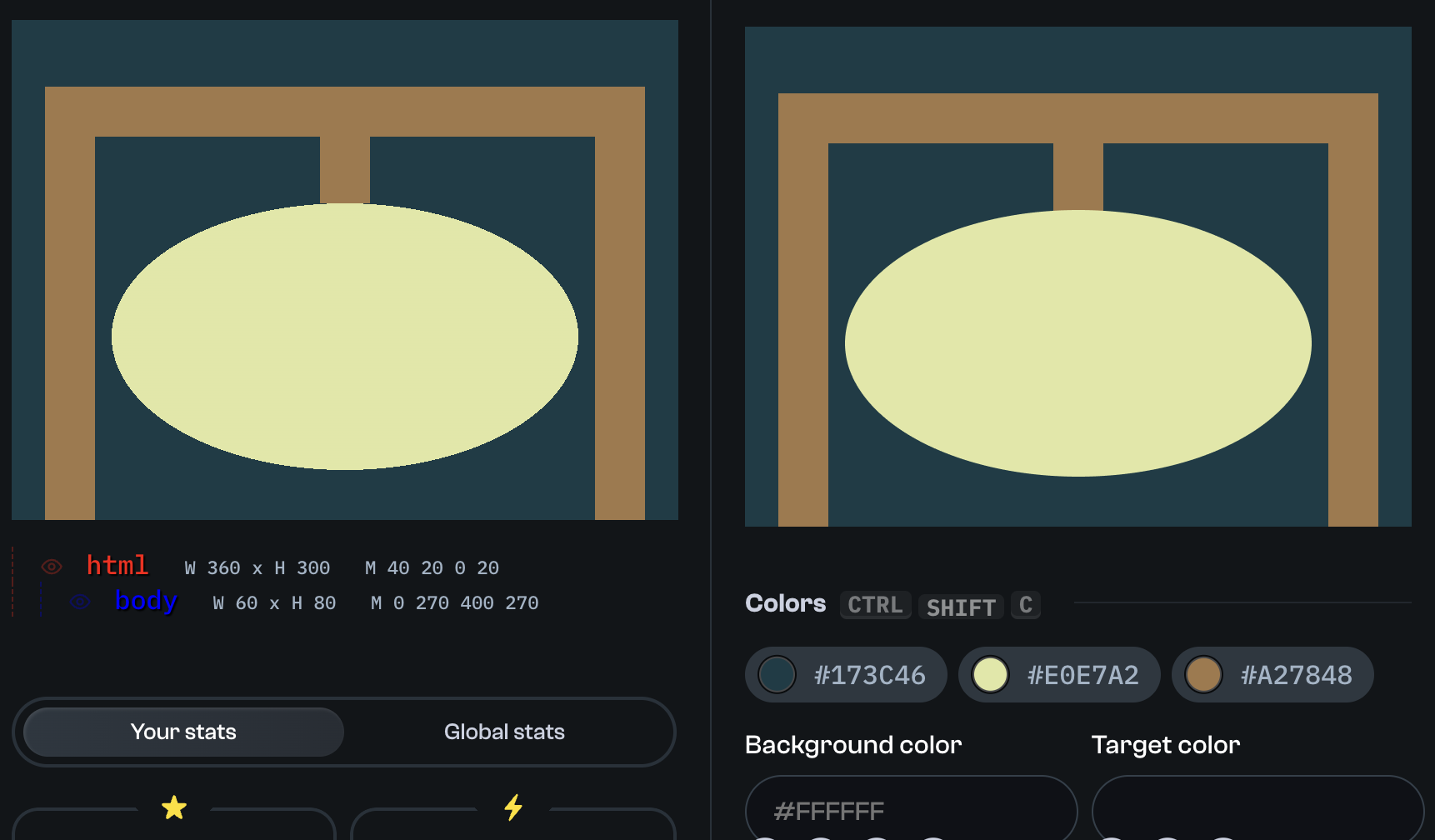This screenshot has height=840, width=1435.
Task: Toggle the eye icon beside body
Action: [80, 602]
